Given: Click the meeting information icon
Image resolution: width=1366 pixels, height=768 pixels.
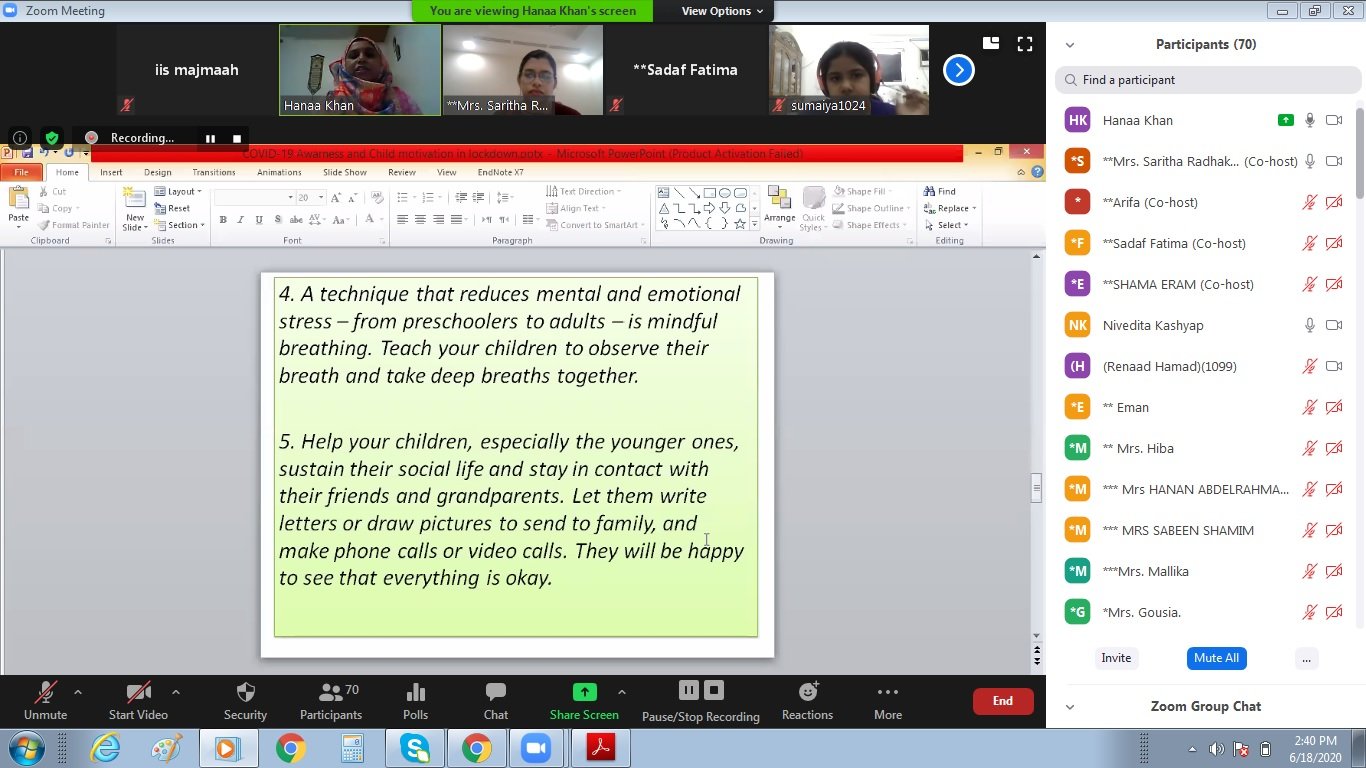Looking at the screenshot, I should (20, 138).
